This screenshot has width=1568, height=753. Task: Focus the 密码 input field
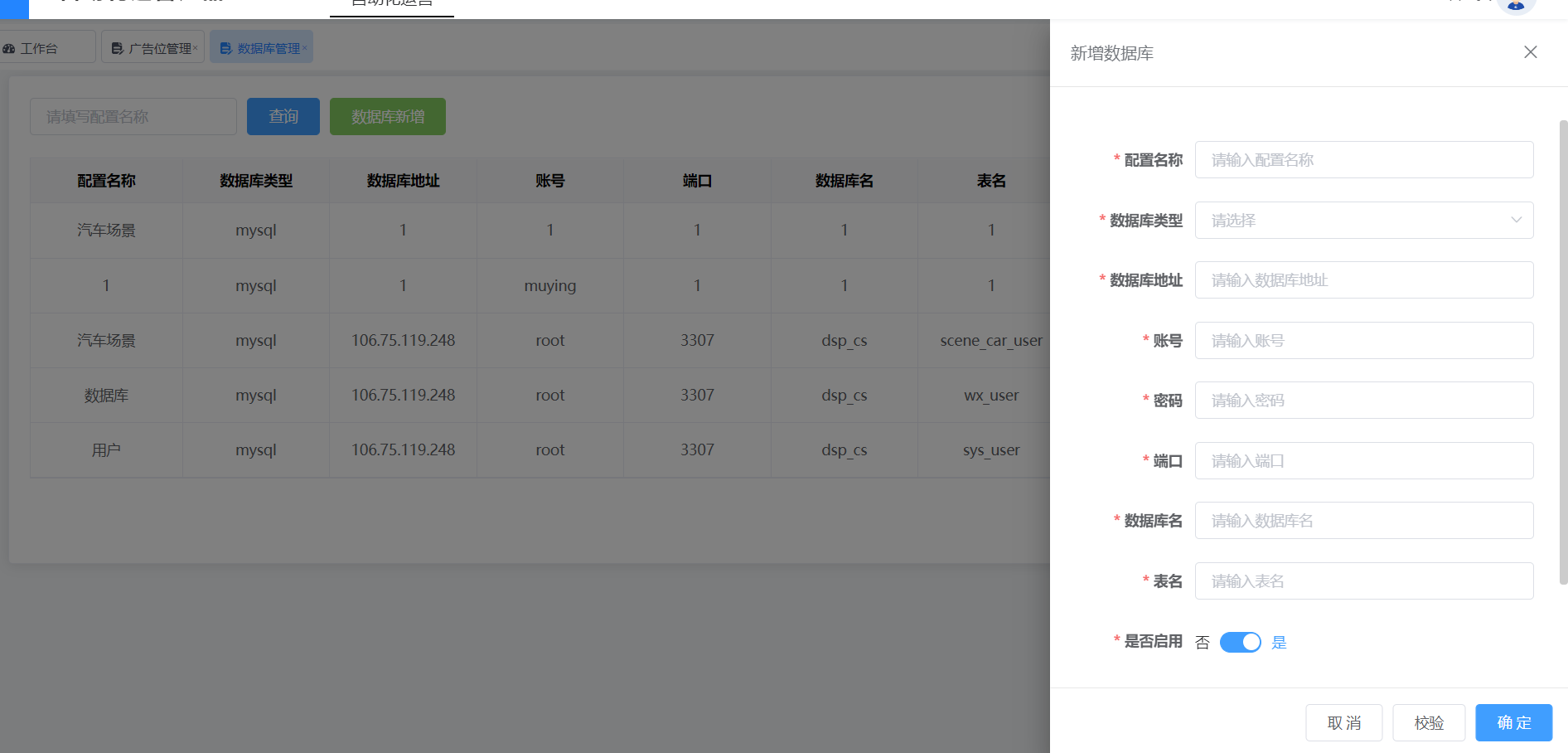click(x=1363, y=400)
